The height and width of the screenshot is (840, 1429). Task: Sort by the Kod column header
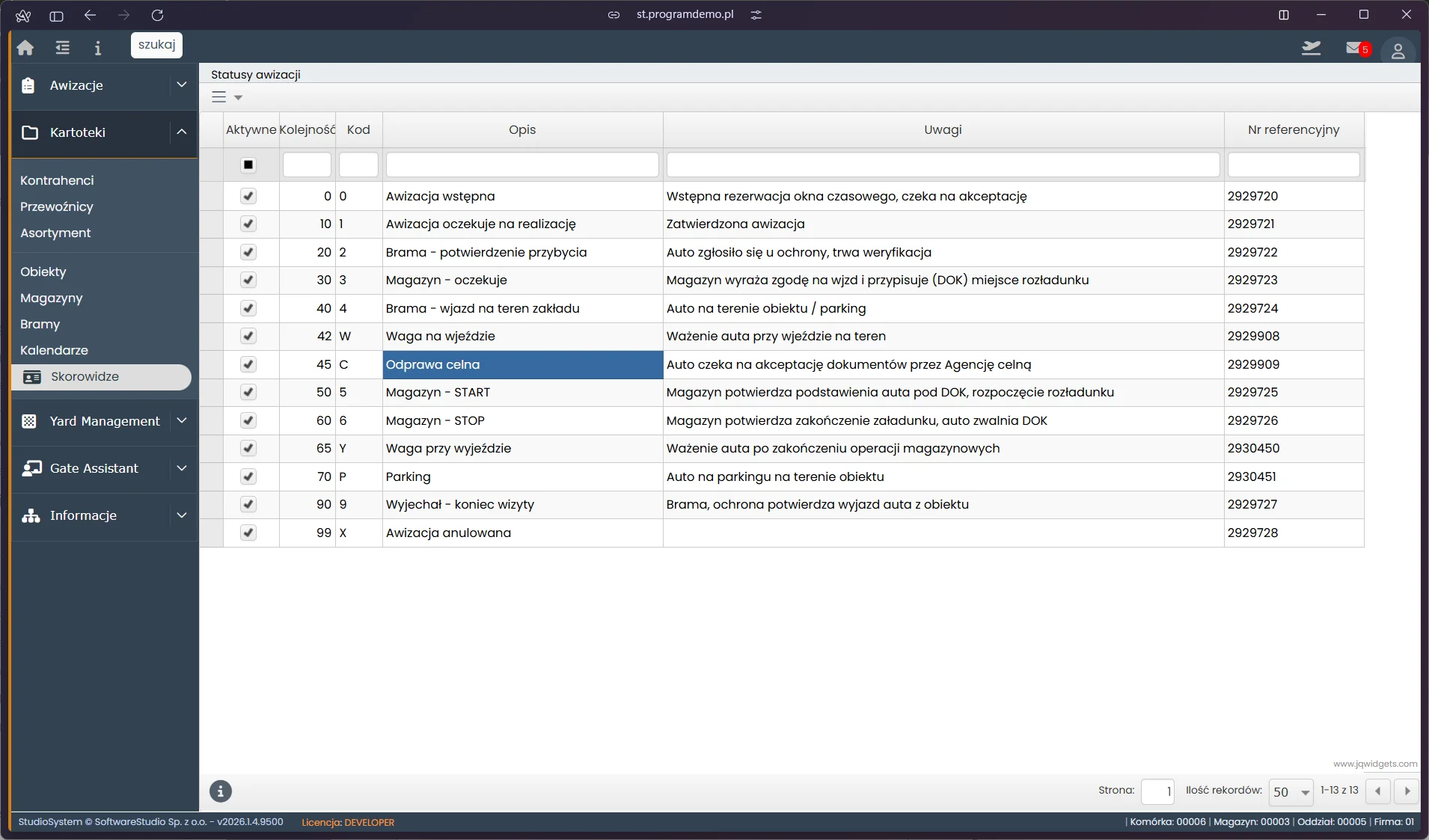[x=358, y=129]
